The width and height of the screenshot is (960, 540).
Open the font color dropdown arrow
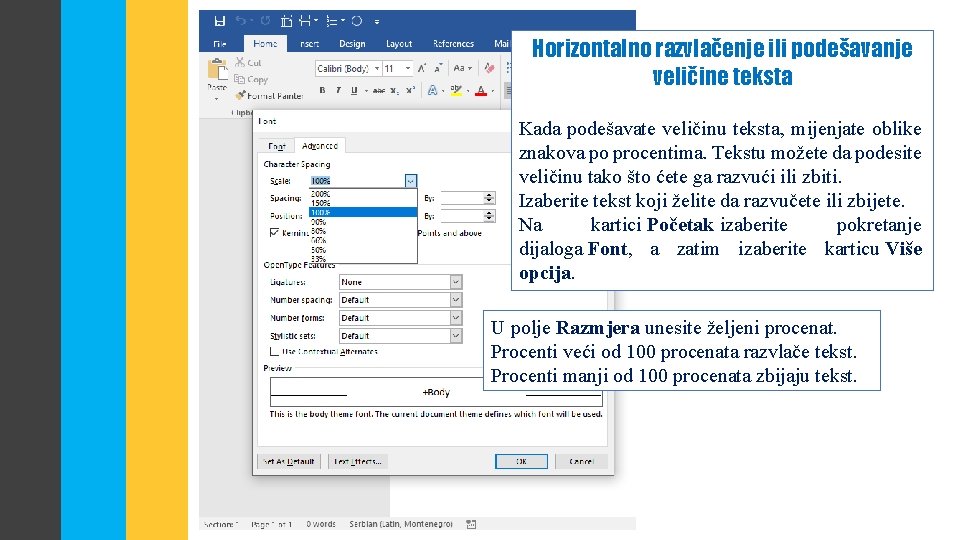(x=493, y=91)
